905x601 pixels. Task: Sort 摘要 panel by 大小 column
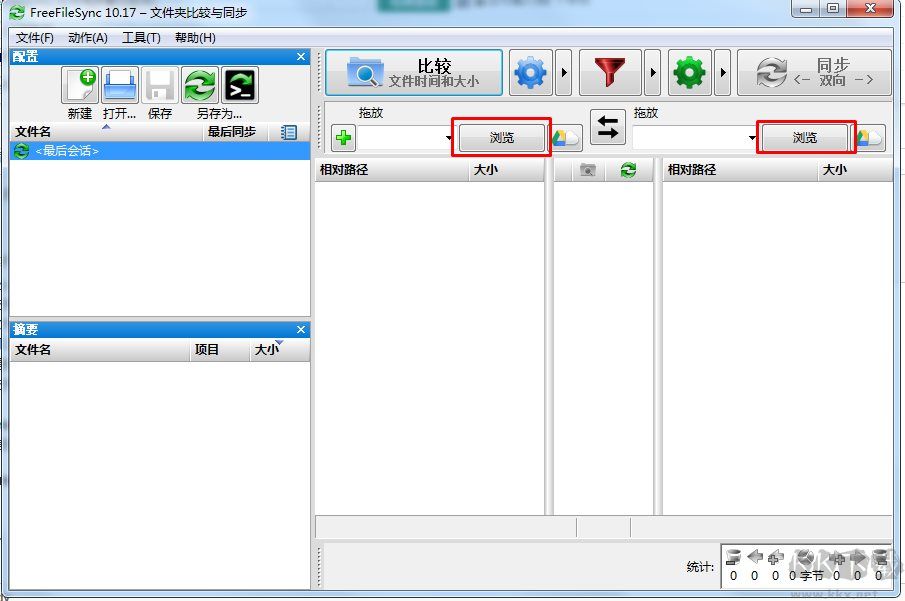[x=279, y=350]
